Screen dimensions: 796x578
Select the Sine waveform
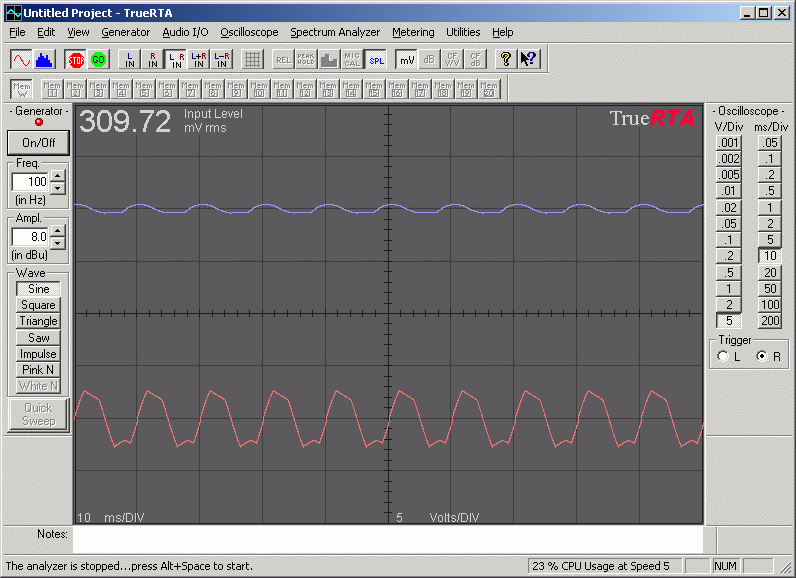[x=39, y=289]
